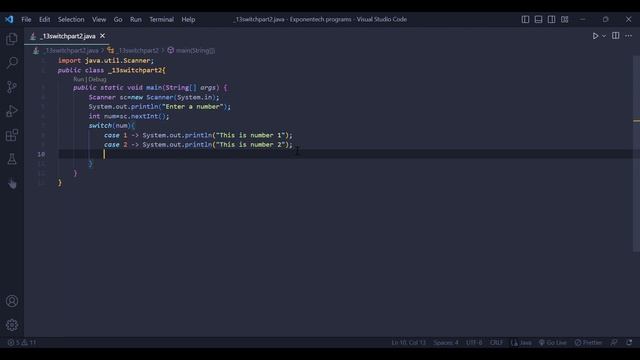Click the "Enter a number" string
The width and height of the screenshot is (640, 360).
tap(193, 107)
